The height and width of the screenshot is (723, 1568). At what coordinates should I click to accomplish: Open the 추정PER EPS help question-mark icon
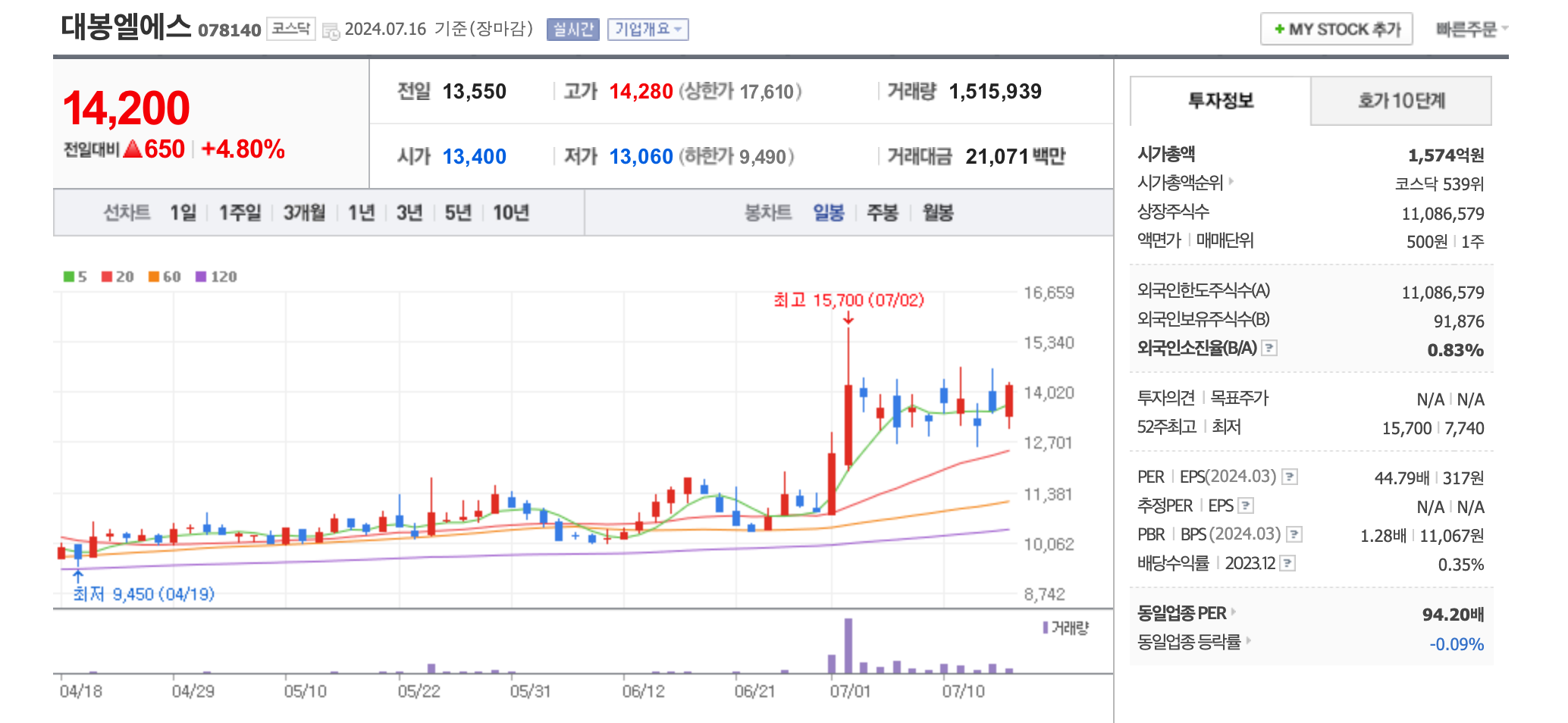[1246, 505]
